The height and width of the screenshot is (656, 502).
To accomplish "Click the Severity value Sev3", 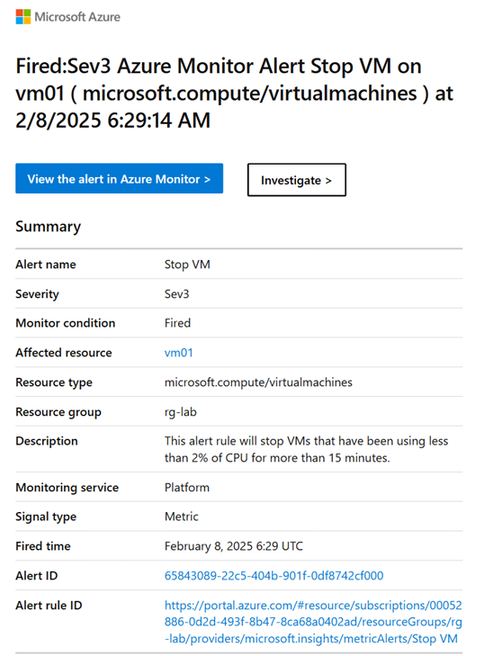I will [x=177, y=294].
